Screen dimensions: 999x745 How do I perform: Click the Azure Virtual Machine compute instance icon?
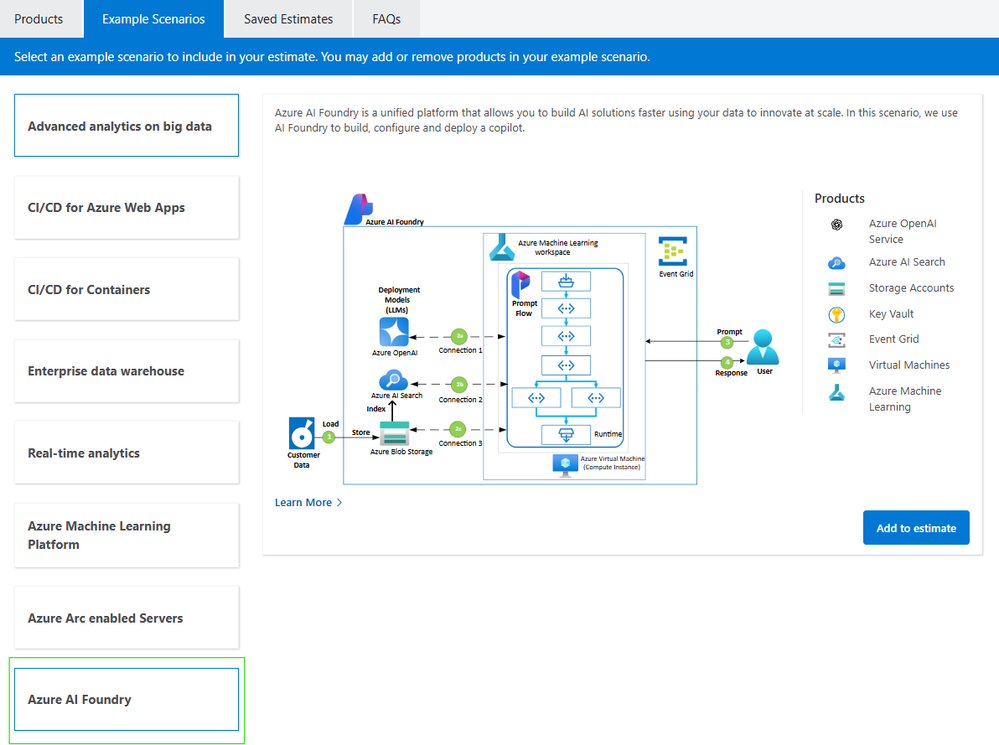pos(565,466)
